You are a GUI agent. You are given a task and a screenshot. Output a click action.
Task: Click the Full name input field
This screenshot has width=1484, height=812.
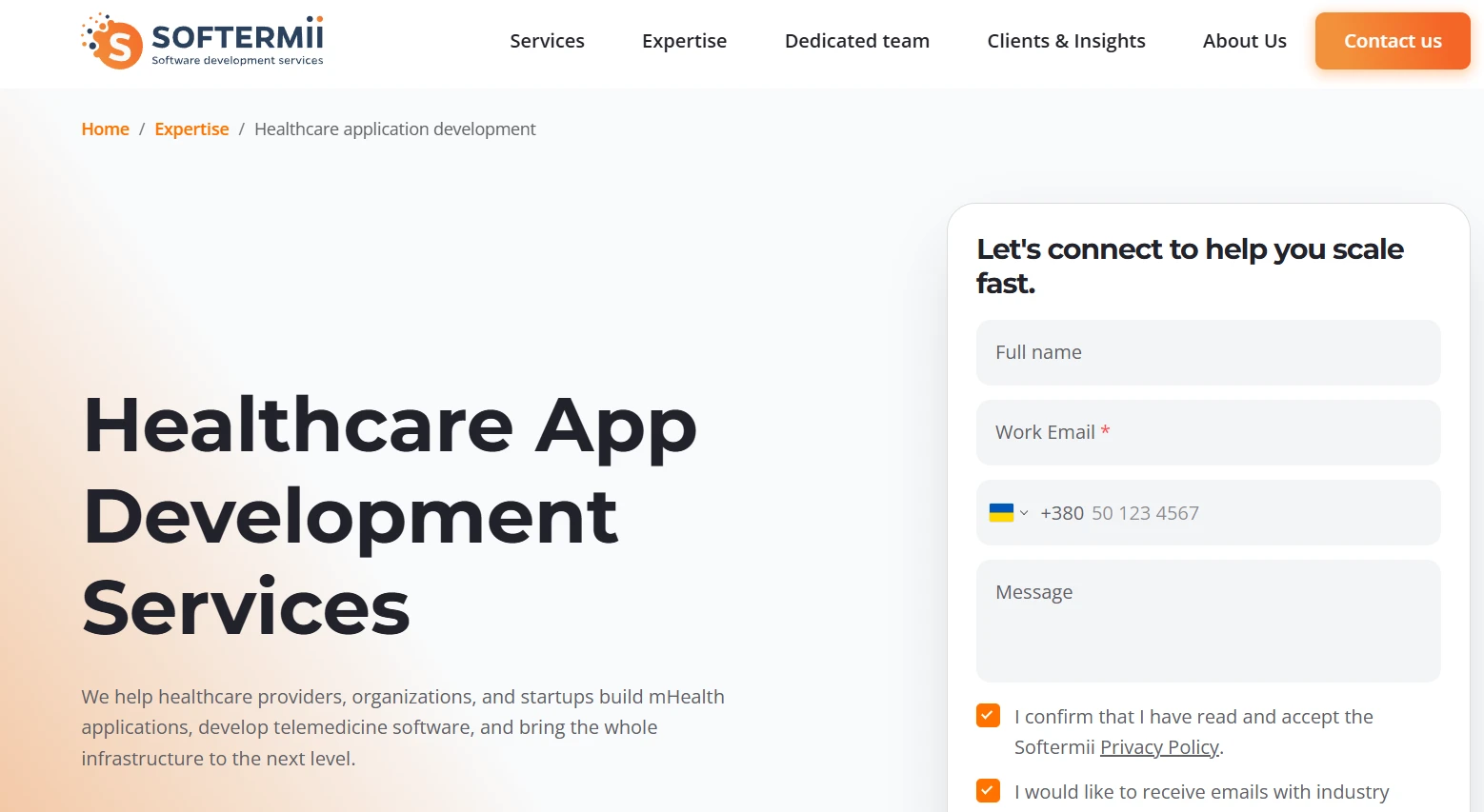click(x=1208, y=352)
